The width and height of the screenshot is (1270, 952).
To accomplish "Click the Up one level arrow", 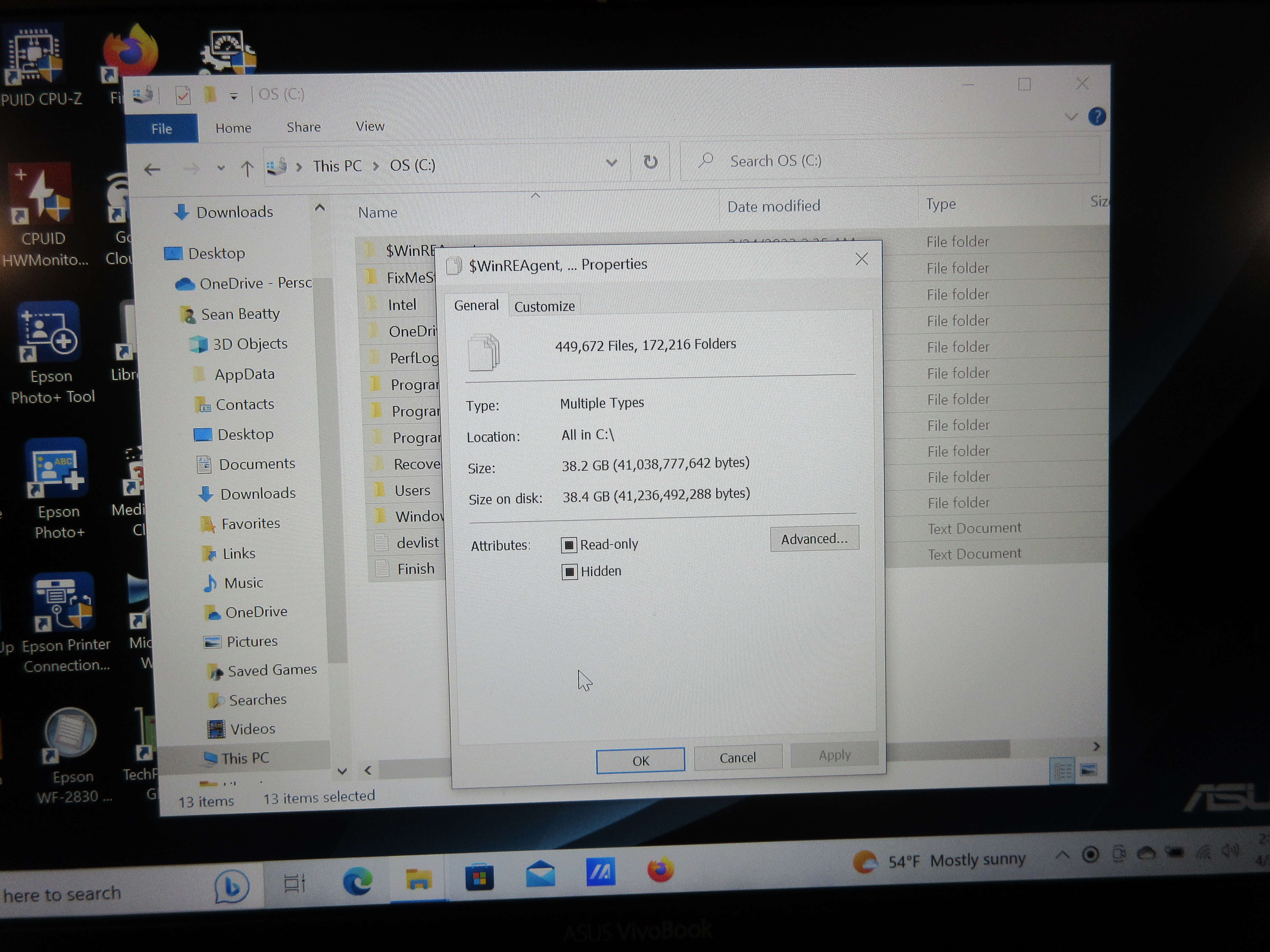I will [x=247, y=168].
